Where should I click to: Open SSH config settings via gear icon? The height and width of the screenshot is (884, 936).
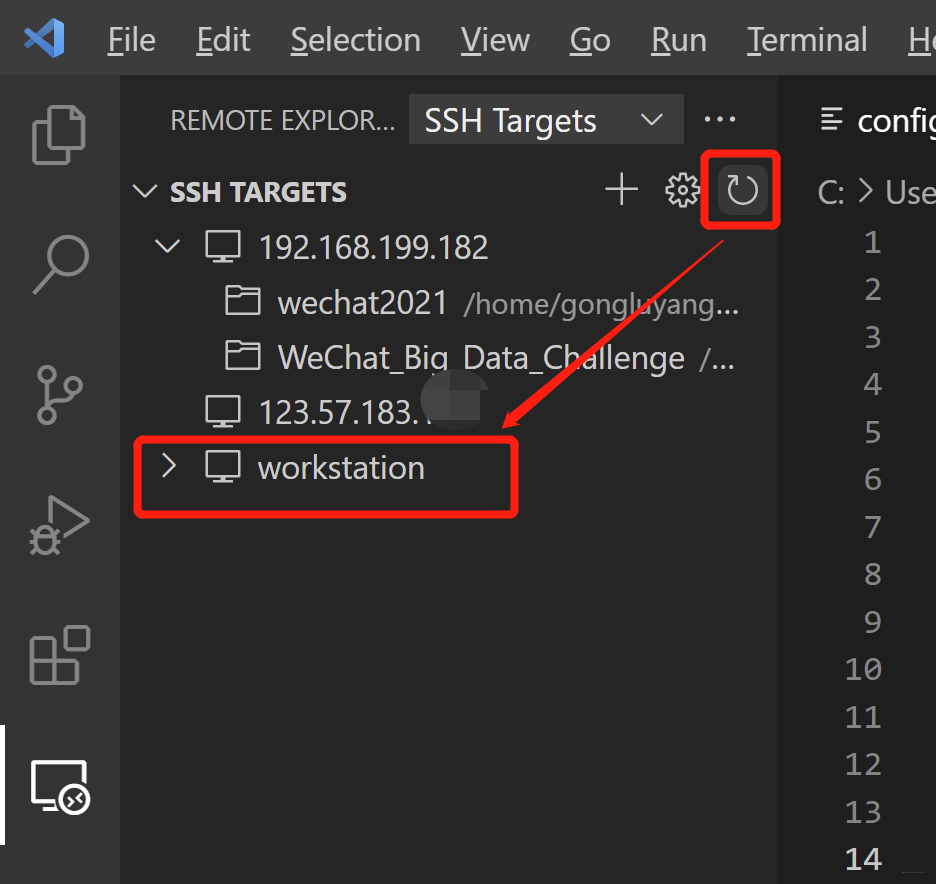point(682,190)
